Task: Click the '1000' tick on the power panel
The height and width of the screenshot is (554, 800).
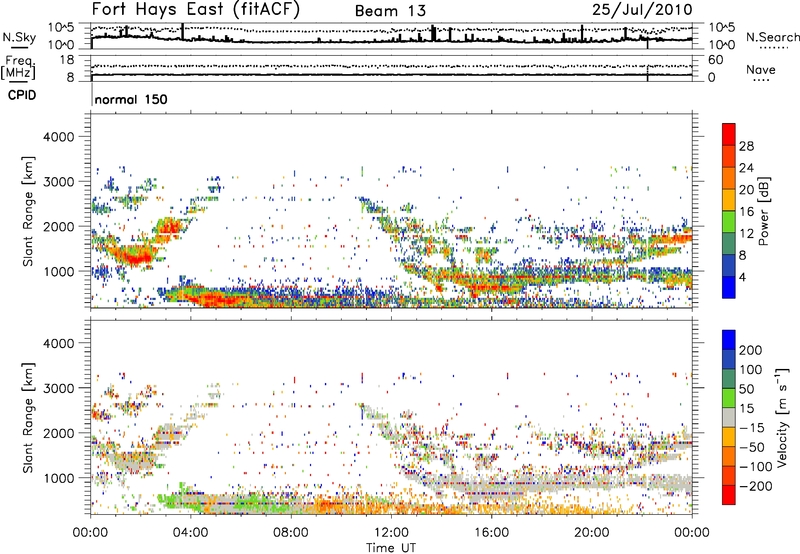Action: (59, 271)
